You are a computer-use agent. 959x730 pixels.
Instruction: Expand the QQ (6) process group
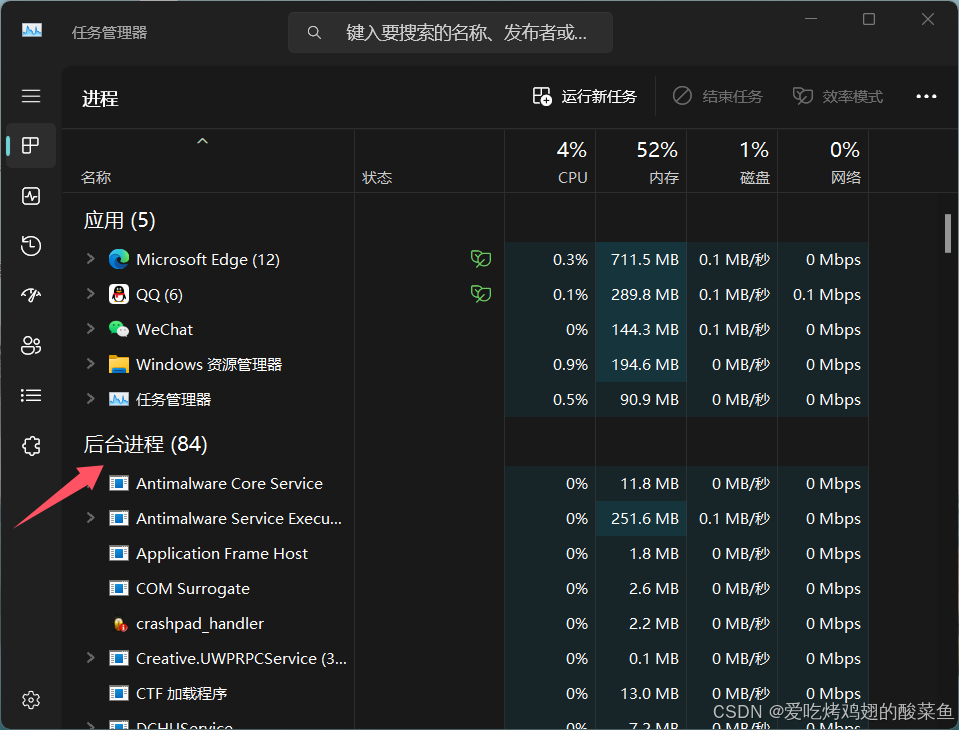pyautogui.click(x=91, y=294)
